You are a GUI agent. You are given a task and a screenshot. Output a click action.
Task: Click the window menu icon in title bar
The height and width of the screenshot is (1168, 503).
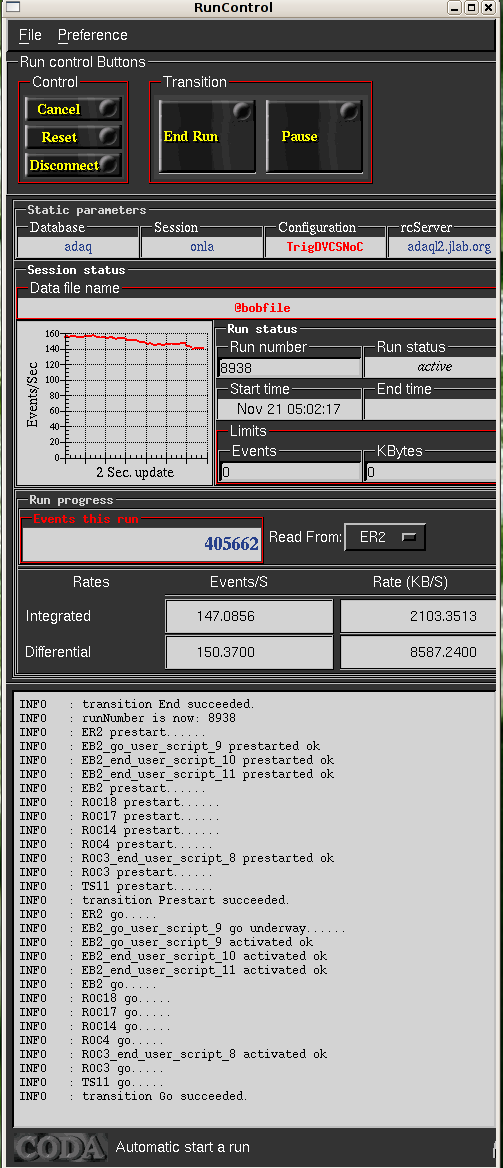click(13, 7)
